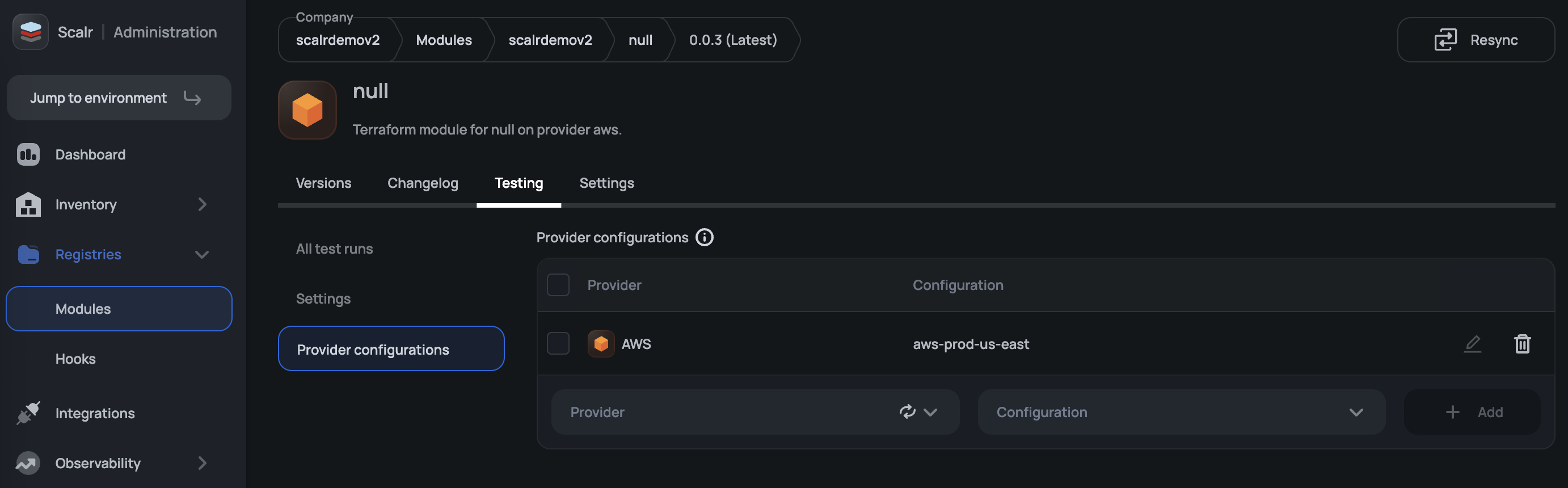Click the Resync button
Image resolution: width=1568 pixels, height=488 pixels.
(1476, 40)
